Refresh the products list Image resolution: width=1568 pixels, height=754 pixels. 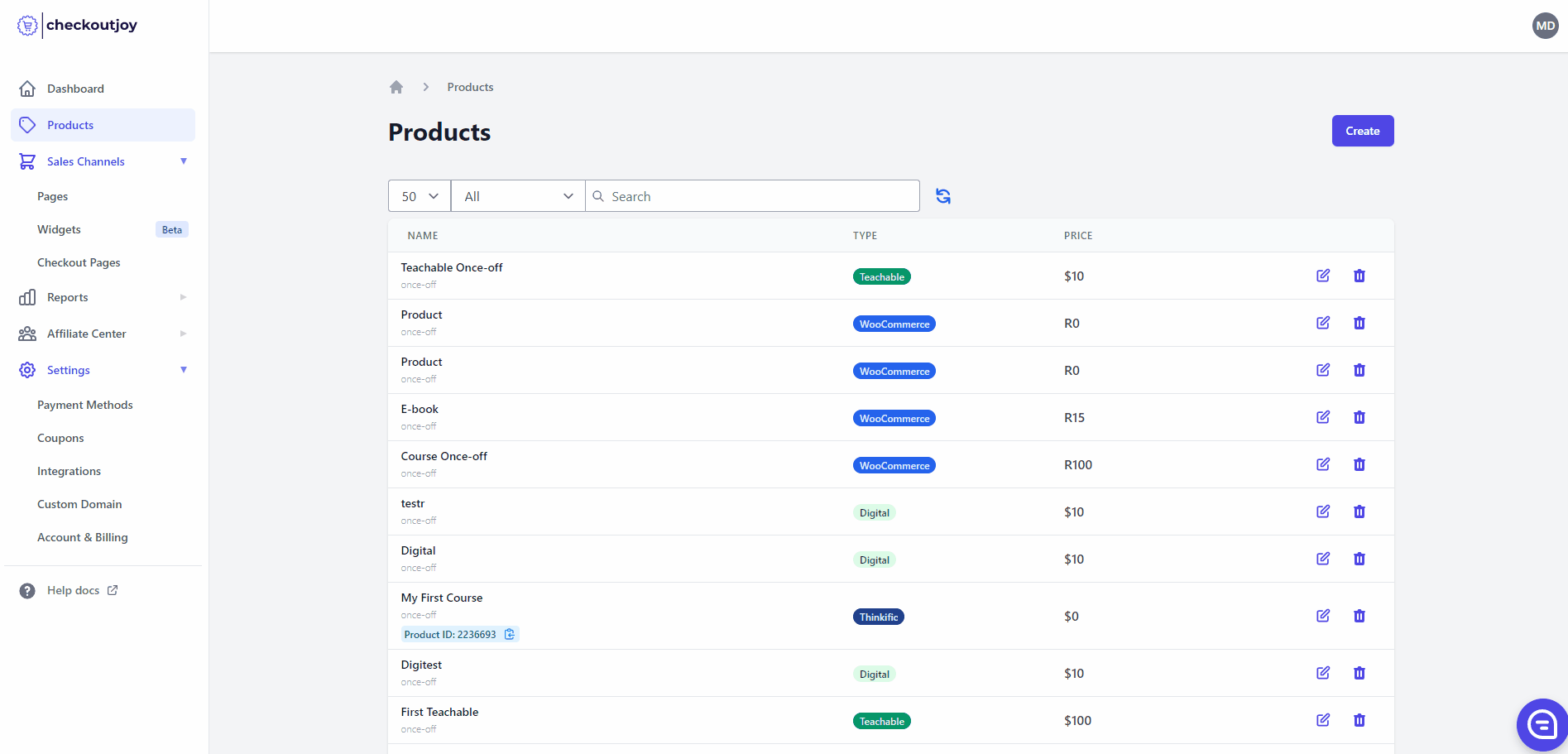click(942, 195)
